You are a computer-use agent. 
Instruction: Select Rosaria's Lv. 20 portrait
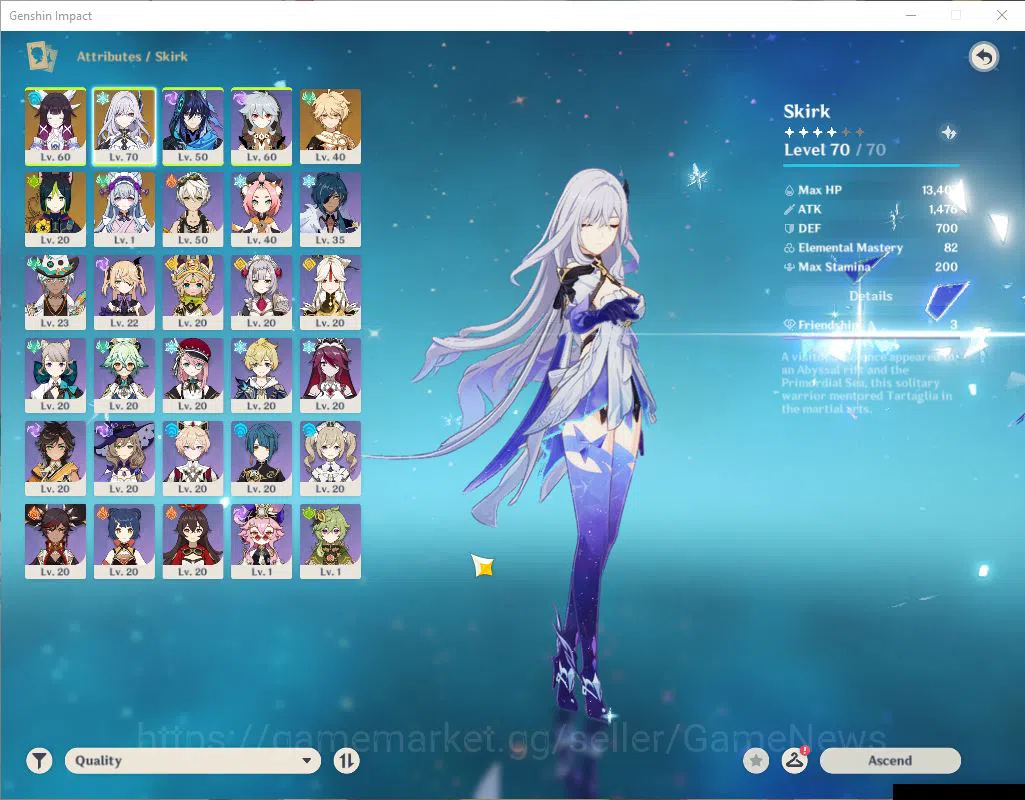click(330, 375)
